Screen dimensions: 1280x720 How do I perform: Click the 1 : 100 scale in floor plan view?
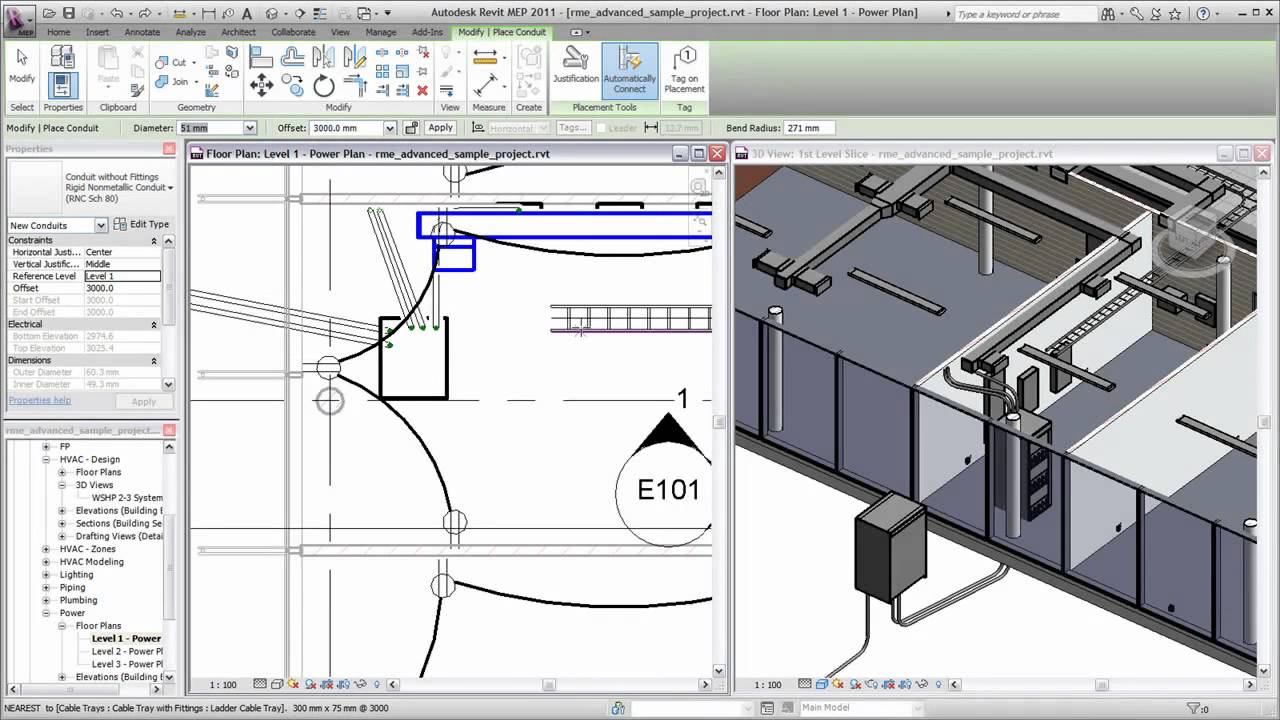(x=223, y=685)
